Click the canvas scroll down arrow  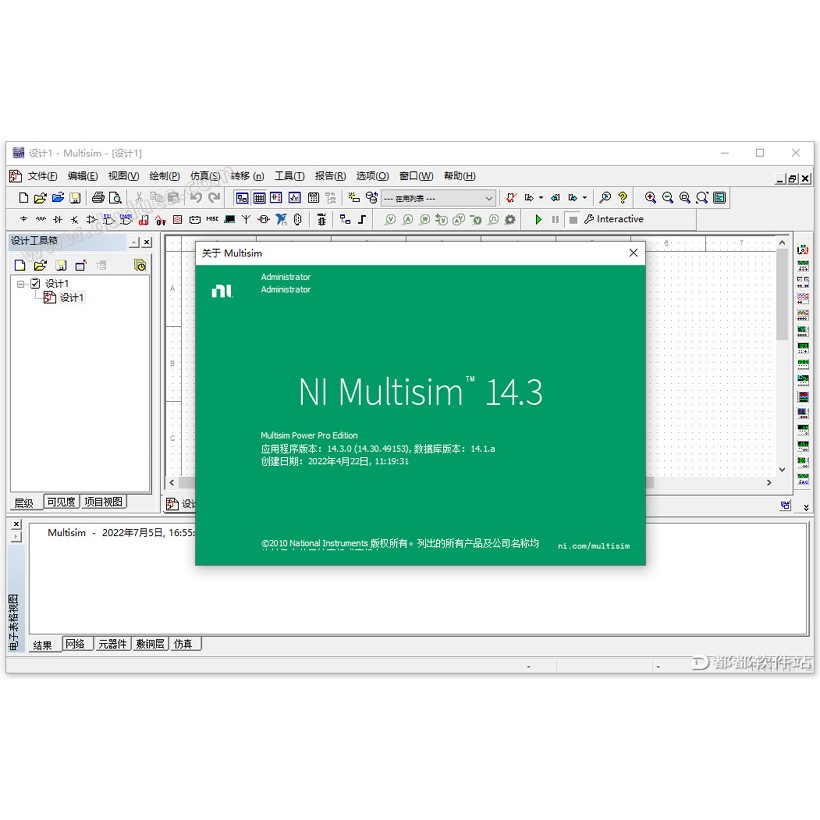pos(782,469)
